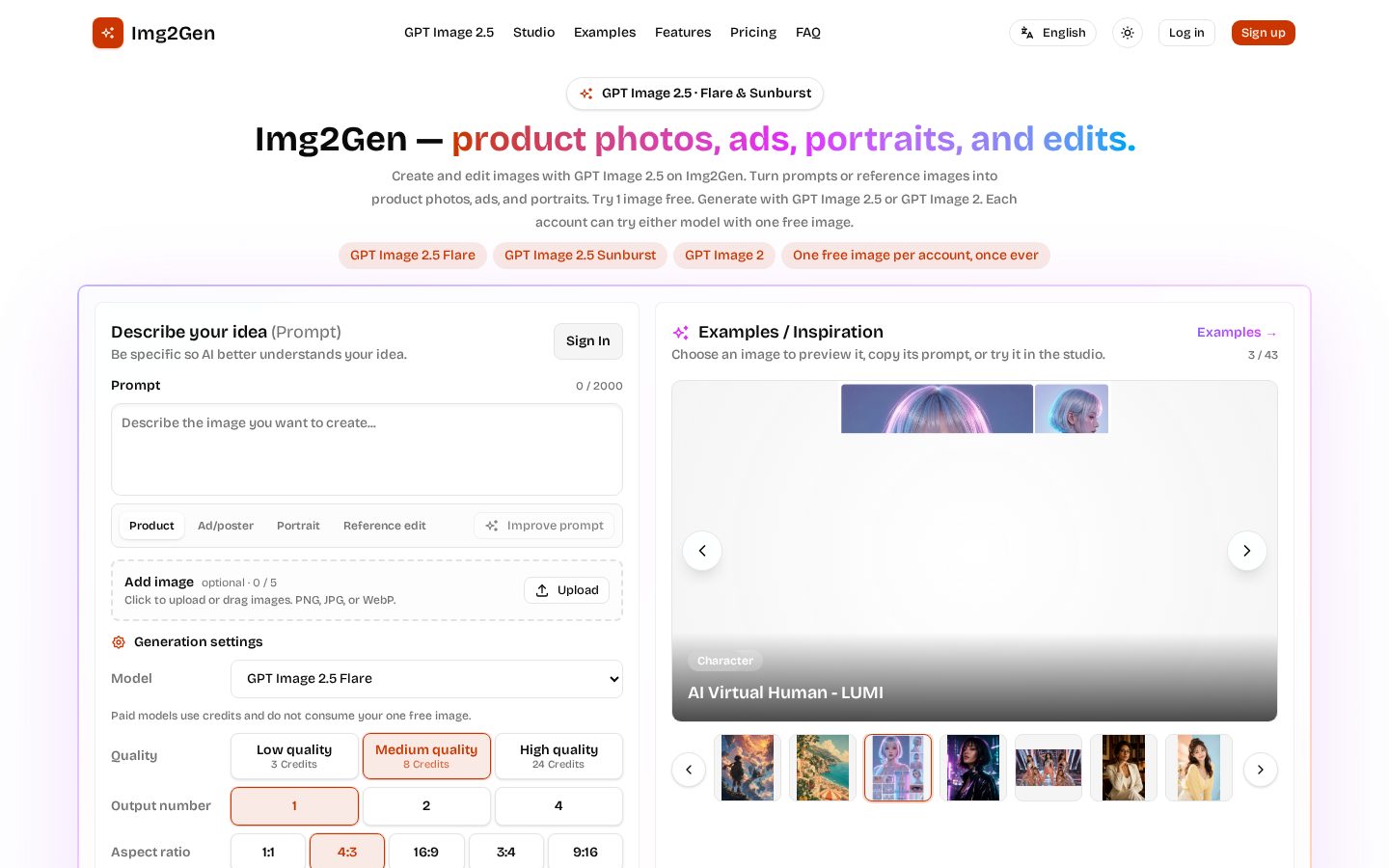
Task: Click the Add image label in the upload area
Action: pos(159,582)
